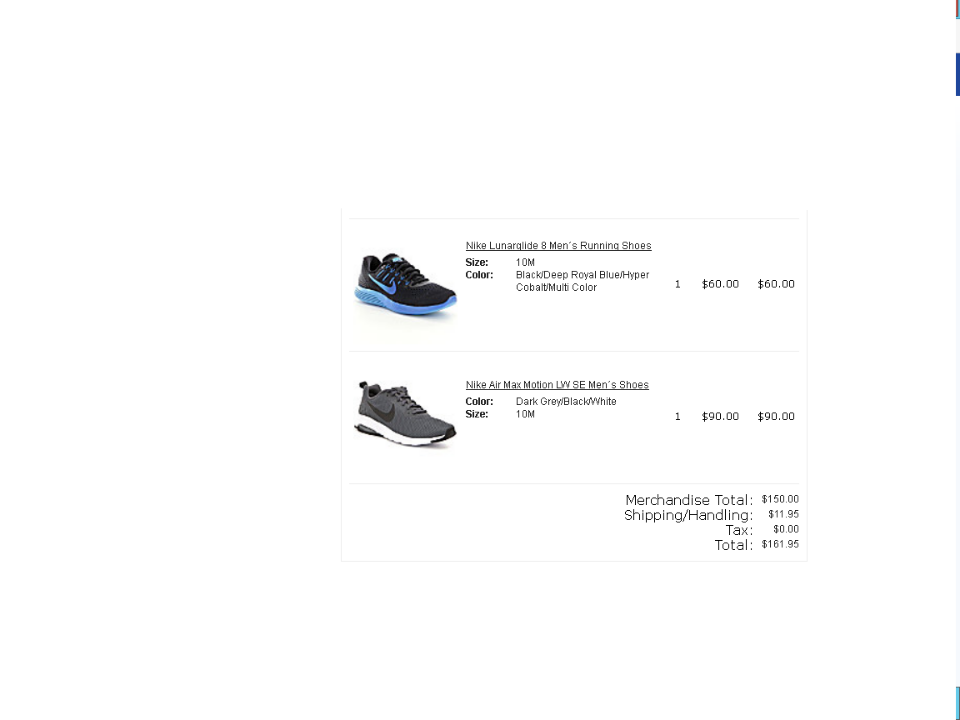Click the Air Max line total at row end
The height and width of the screenshot is (720, 960).
776,416
